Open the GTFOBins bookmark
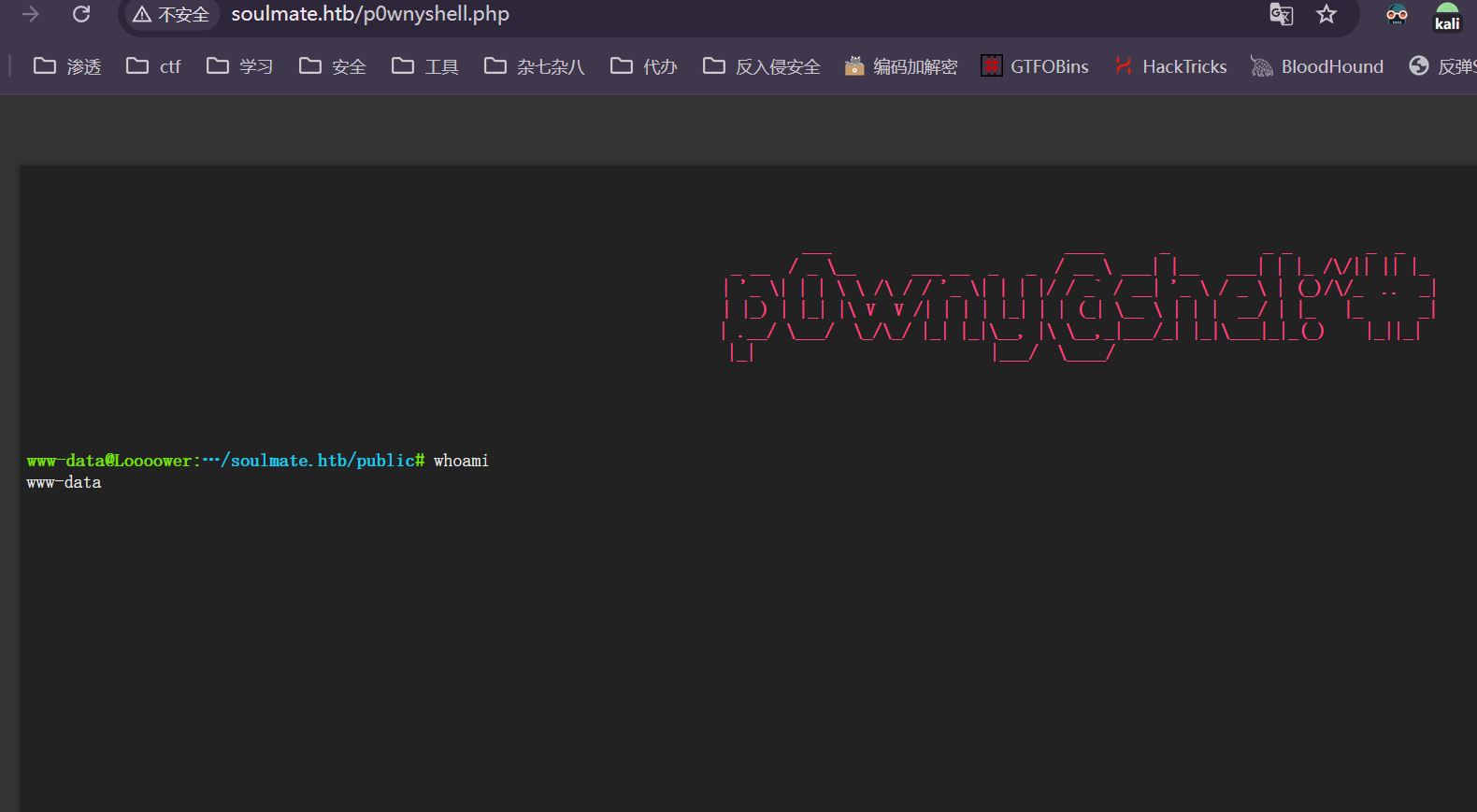 point(1035,66)
